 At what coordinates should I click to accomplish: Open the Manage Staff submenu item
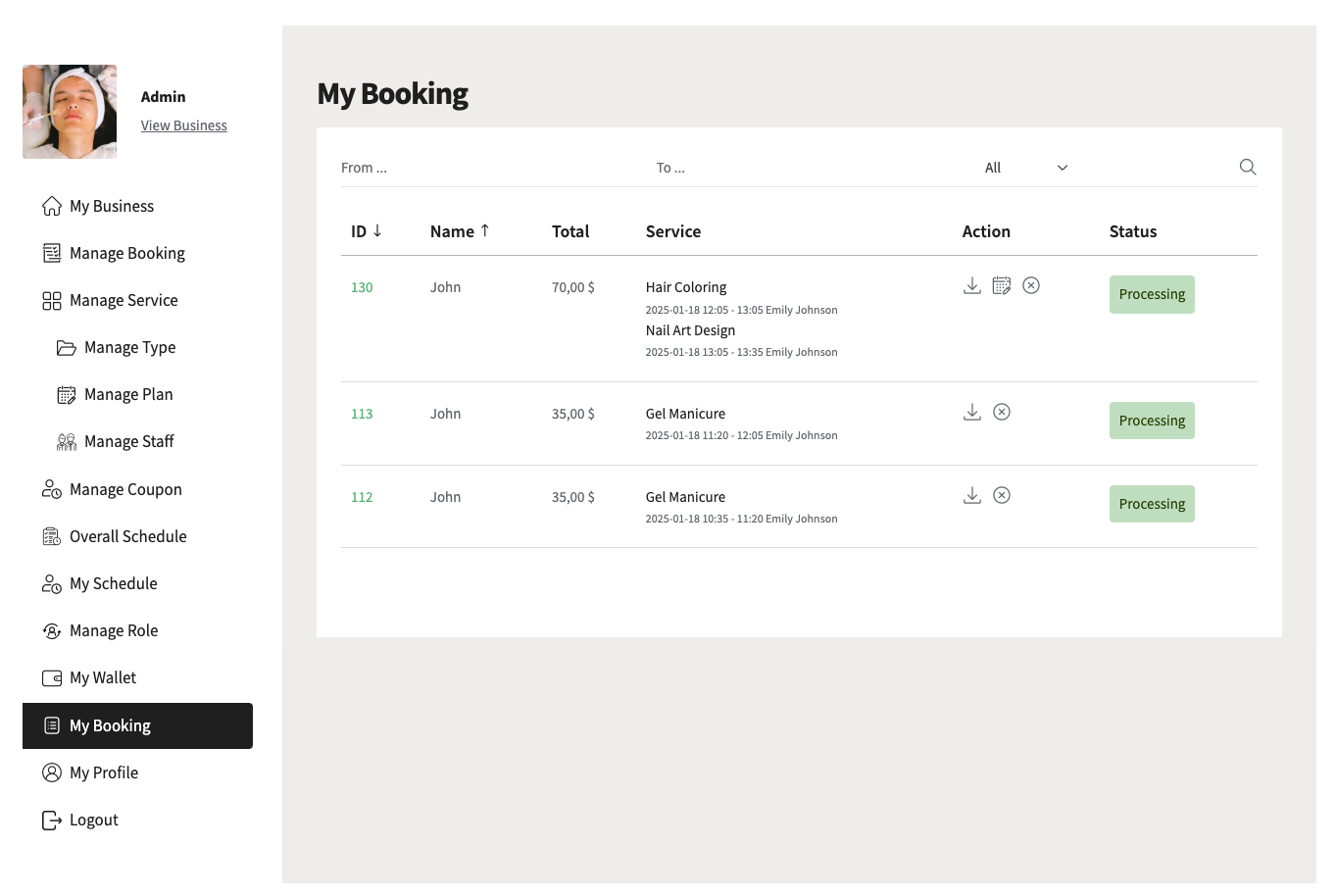pos(128,441)
